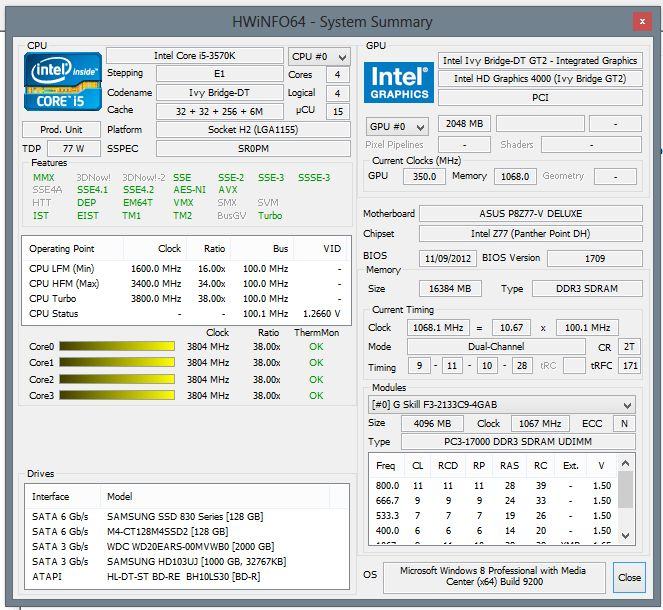
Task: Click the PC3-17000 DDR3 SDRAM UDIMM field
Action: click(x=518, y=441)
